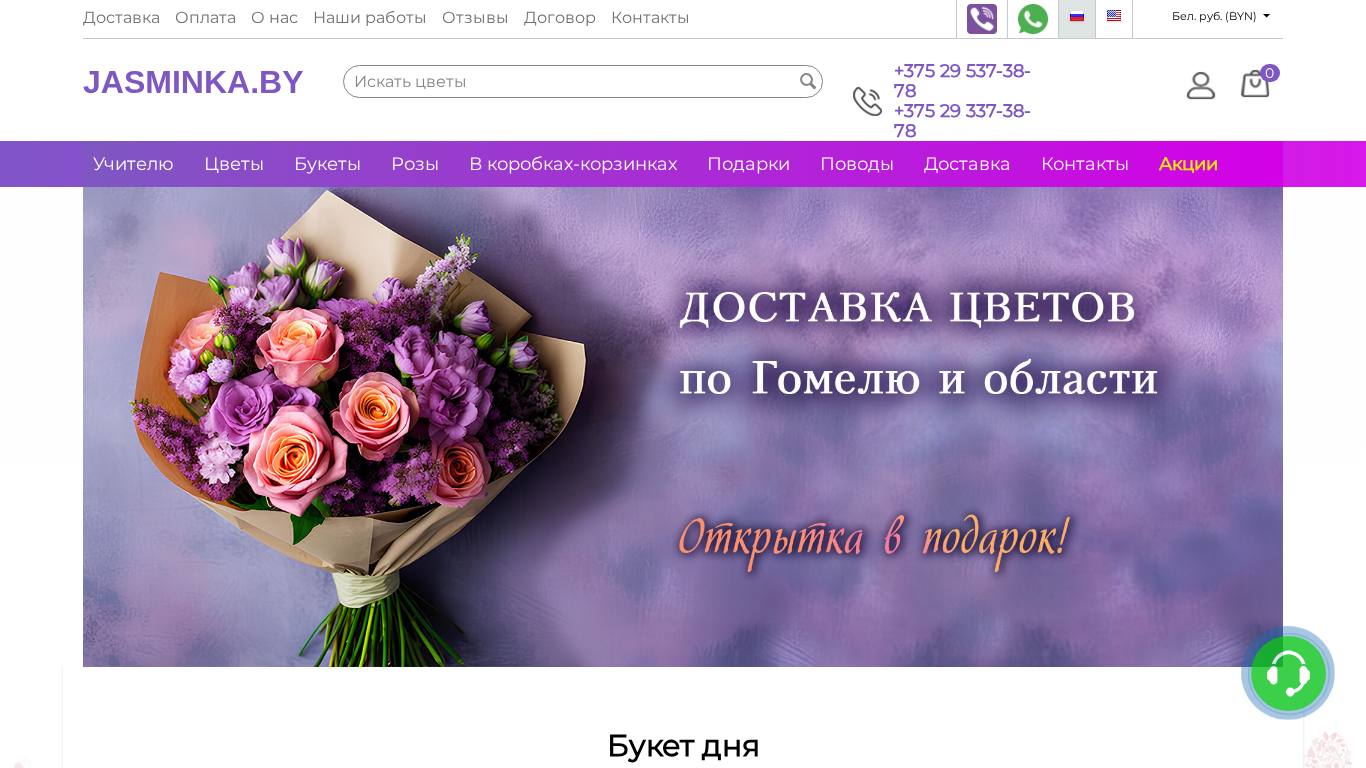The width and height of the screenshot is (1366, 768).
Task: Open В коробках-корзинках menu item
Action: [x=573, y=164]
